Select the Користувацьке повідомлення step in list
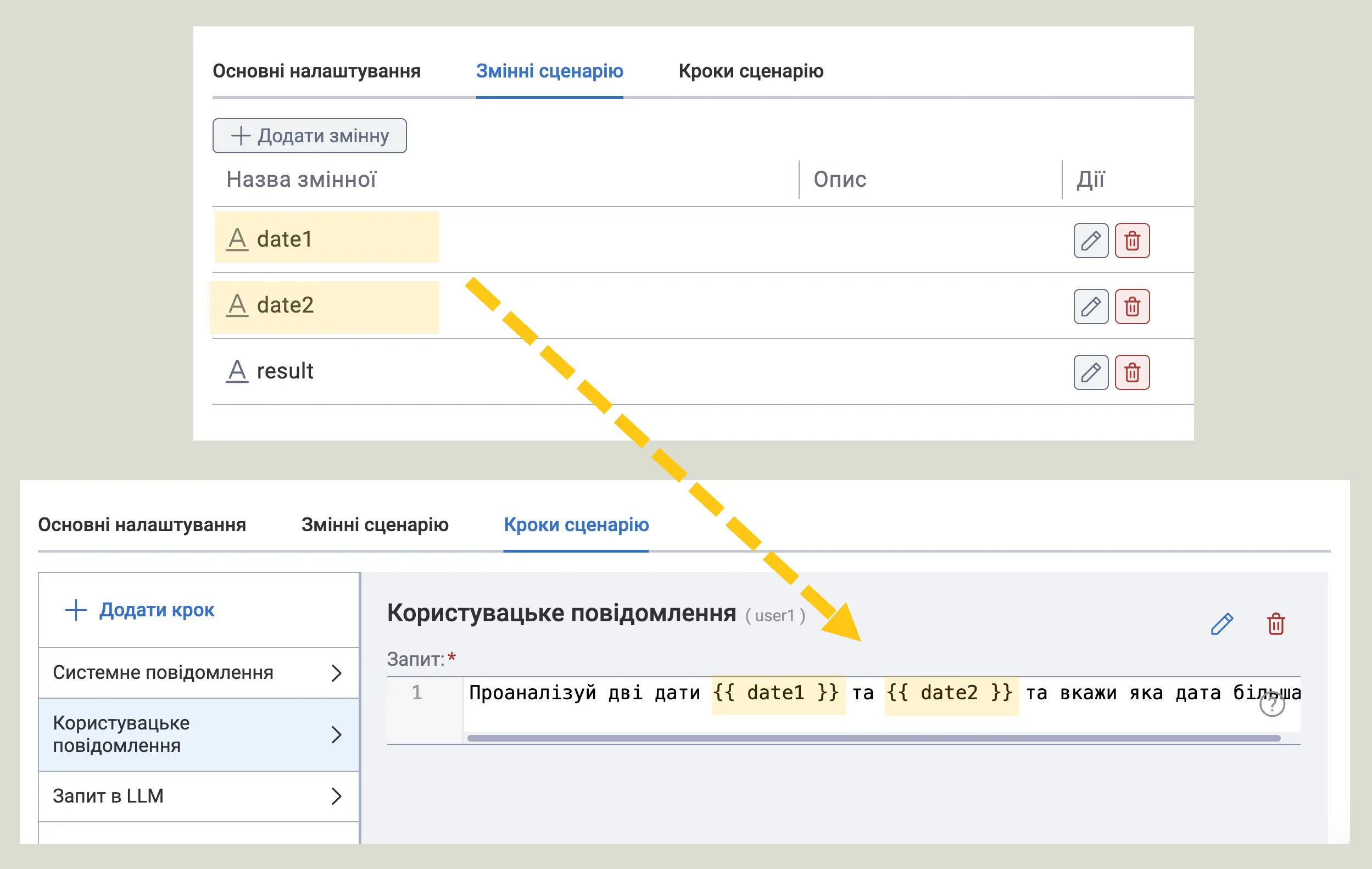 pyautogui.click(x=199, y=734)
